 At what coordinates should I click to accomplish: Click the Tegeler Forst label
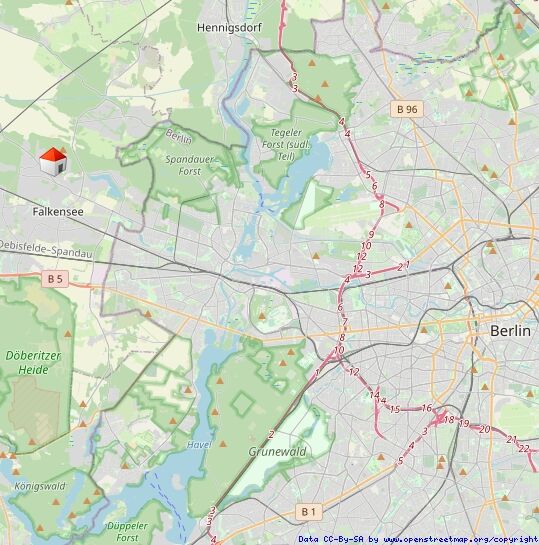click(286, 144)
